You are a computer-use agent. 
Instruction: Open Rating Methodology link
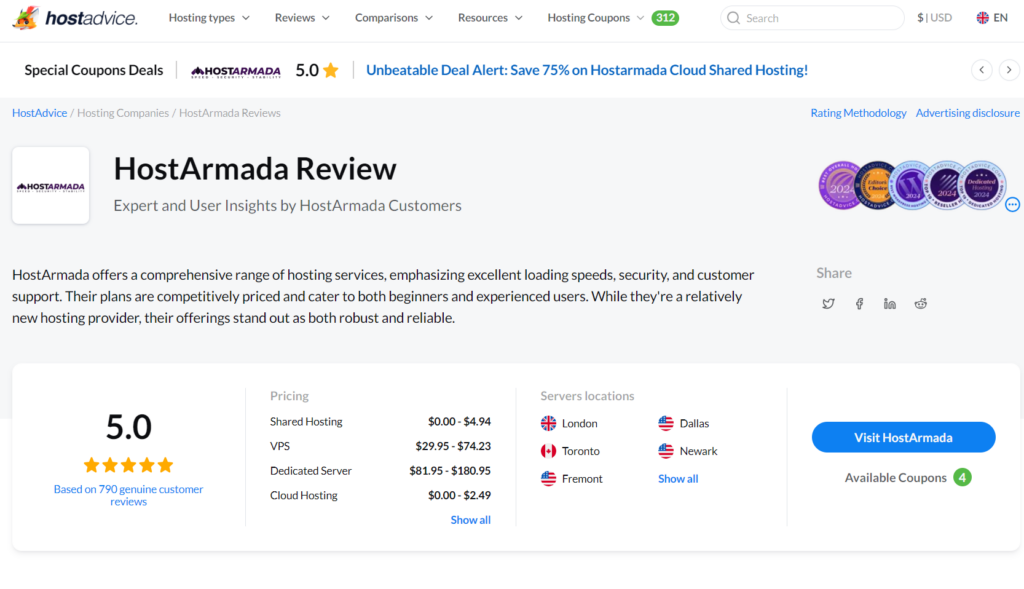tap(858, 113)
